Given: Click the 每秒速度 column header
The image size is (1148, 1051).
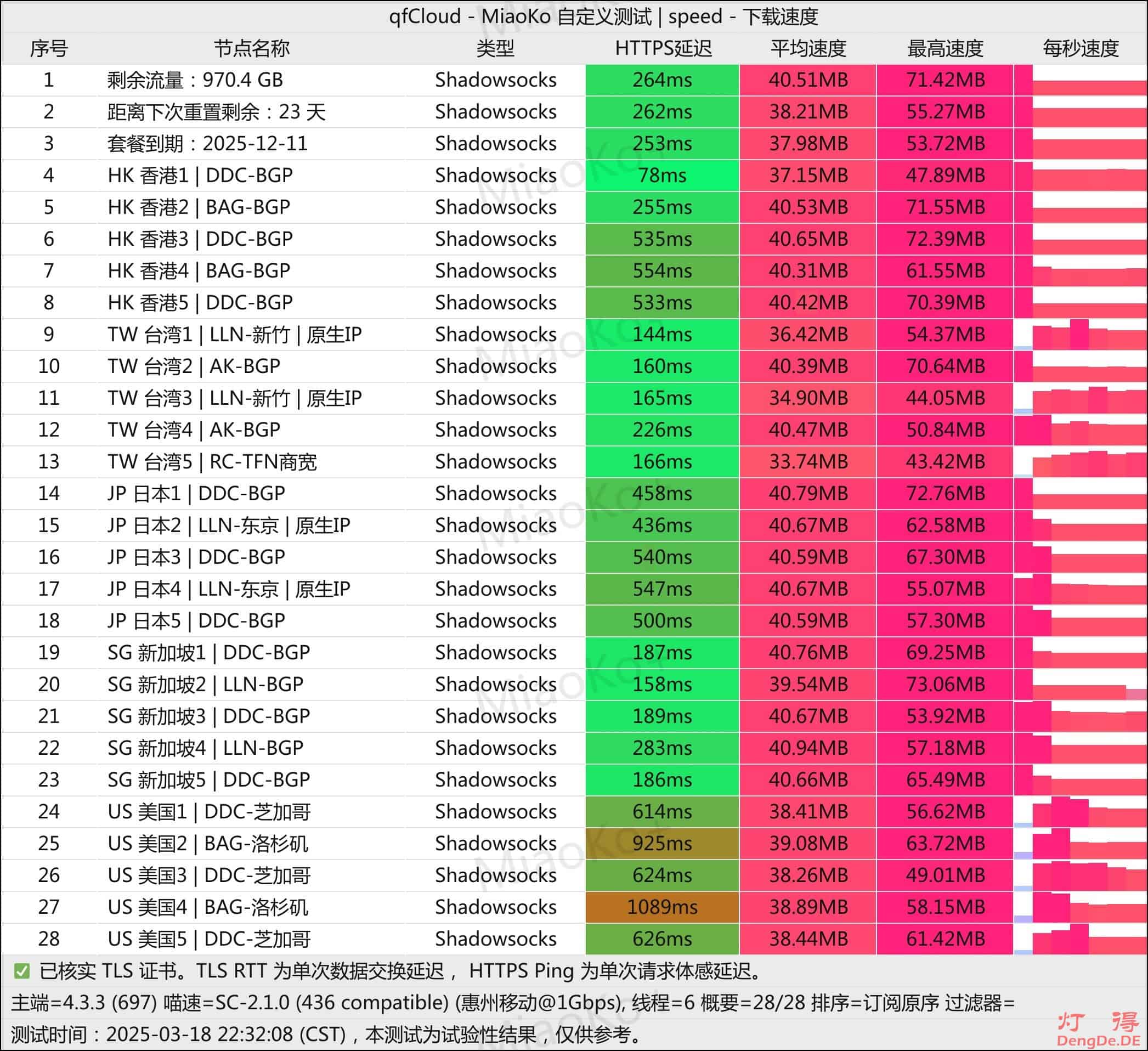Looking at the screenshot, I should pos(1080,48).
